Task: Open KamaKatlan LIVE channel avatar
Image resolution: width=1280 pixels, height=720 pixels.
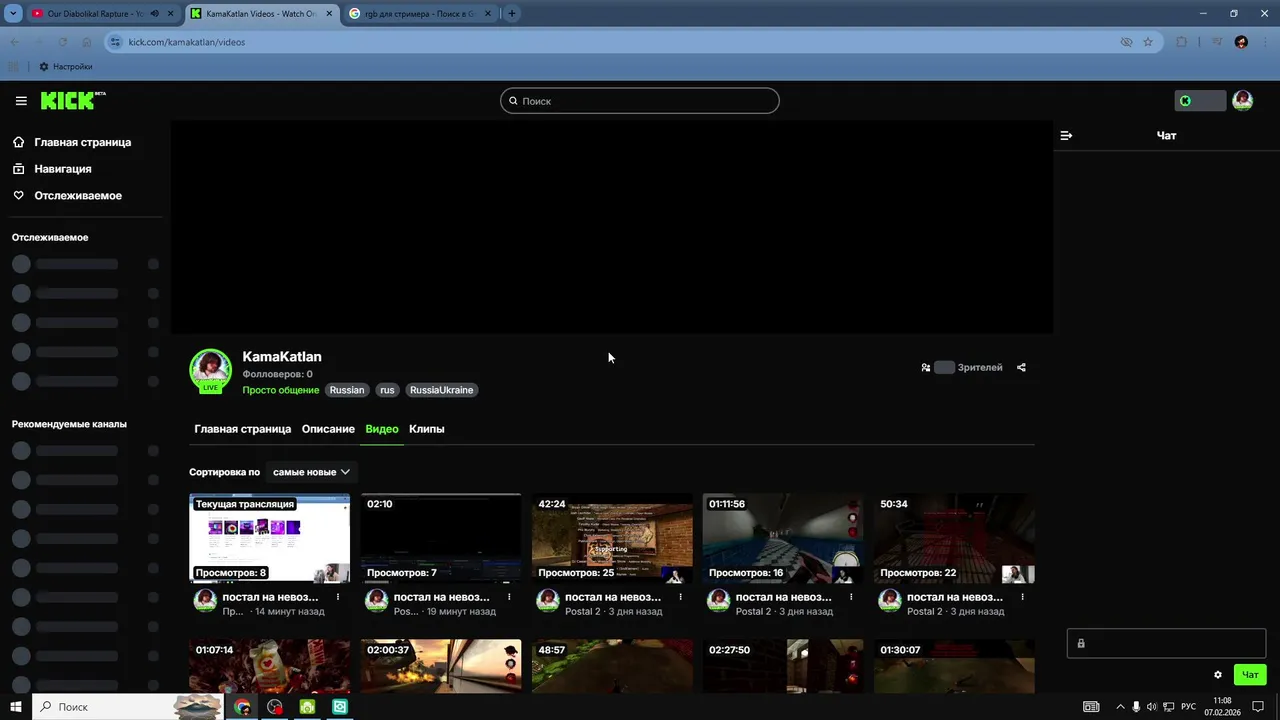Action: pyautogui.click(x=211, y=371)
